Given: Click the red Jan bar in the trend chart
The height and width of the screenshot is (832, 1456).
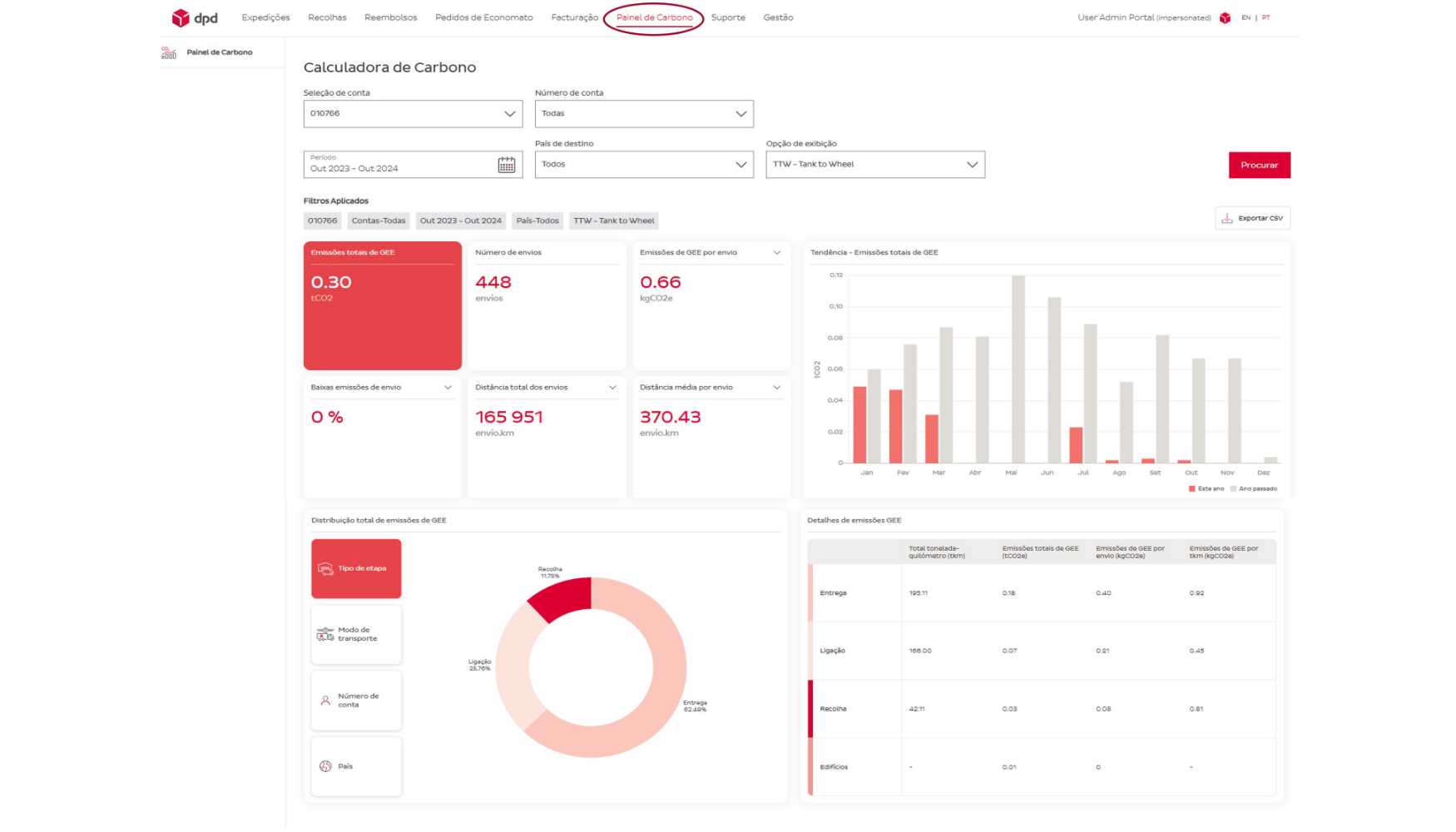Looking at the screenshot, I should (x=860, y=424).
